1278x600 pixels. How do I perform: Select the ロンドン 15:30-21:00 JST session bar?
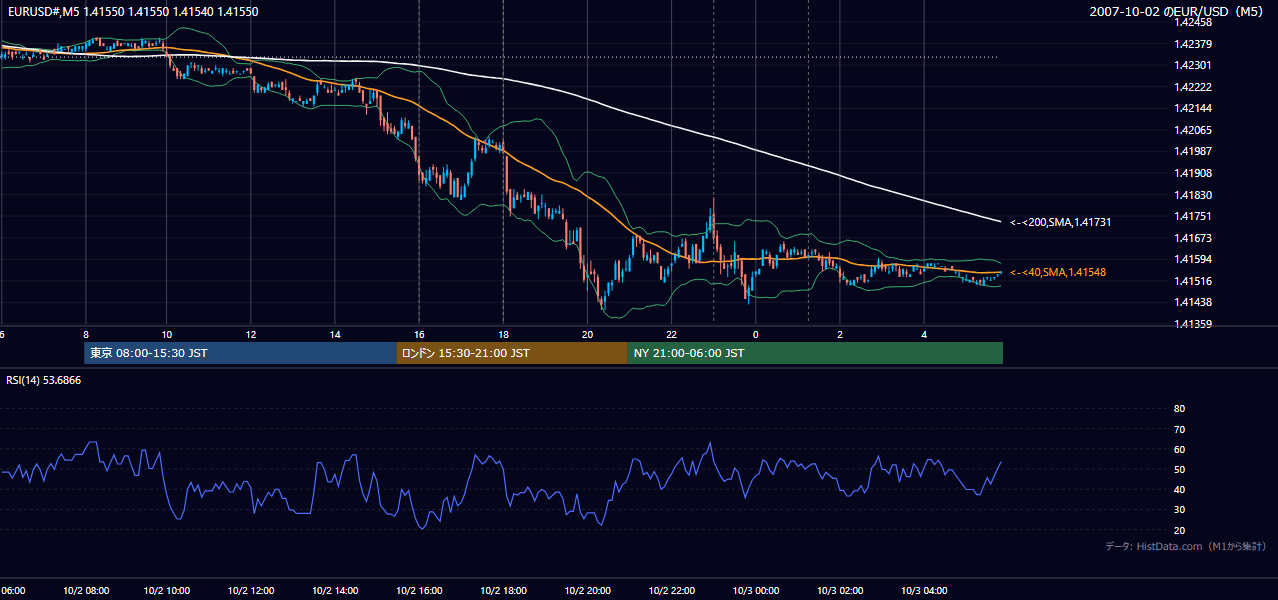pos(512,353)
